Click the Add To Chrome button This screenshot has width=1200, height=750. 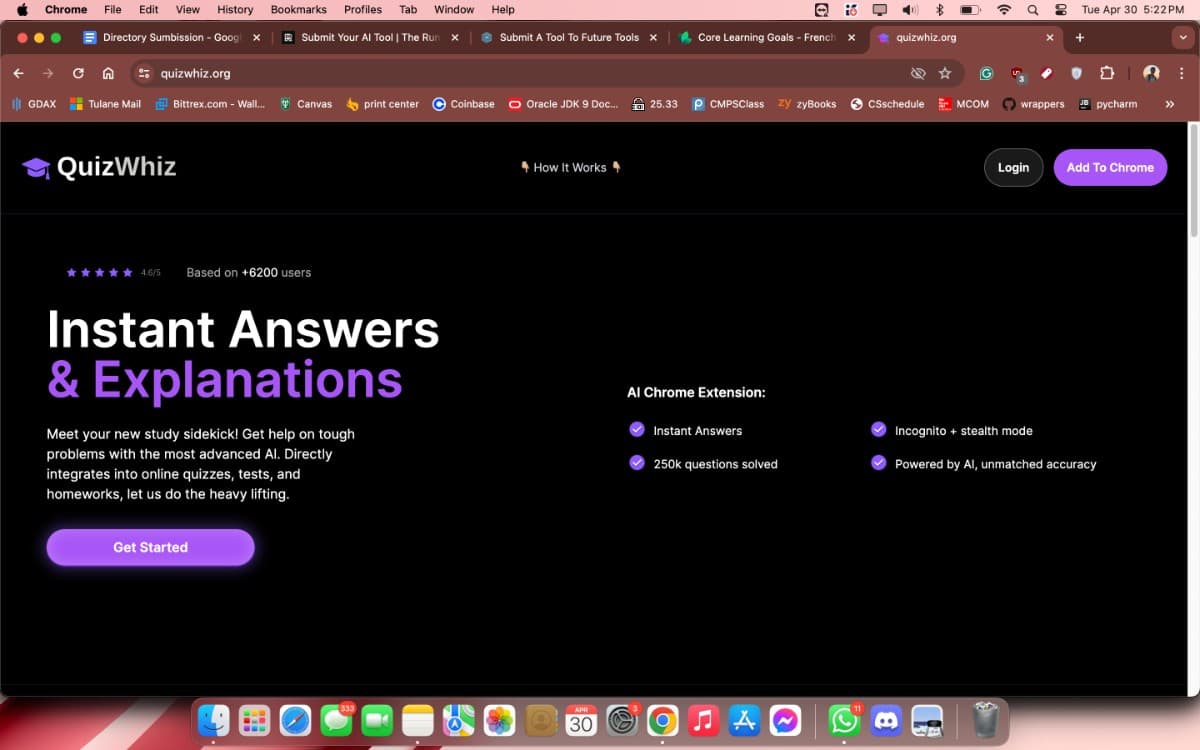1110,168
